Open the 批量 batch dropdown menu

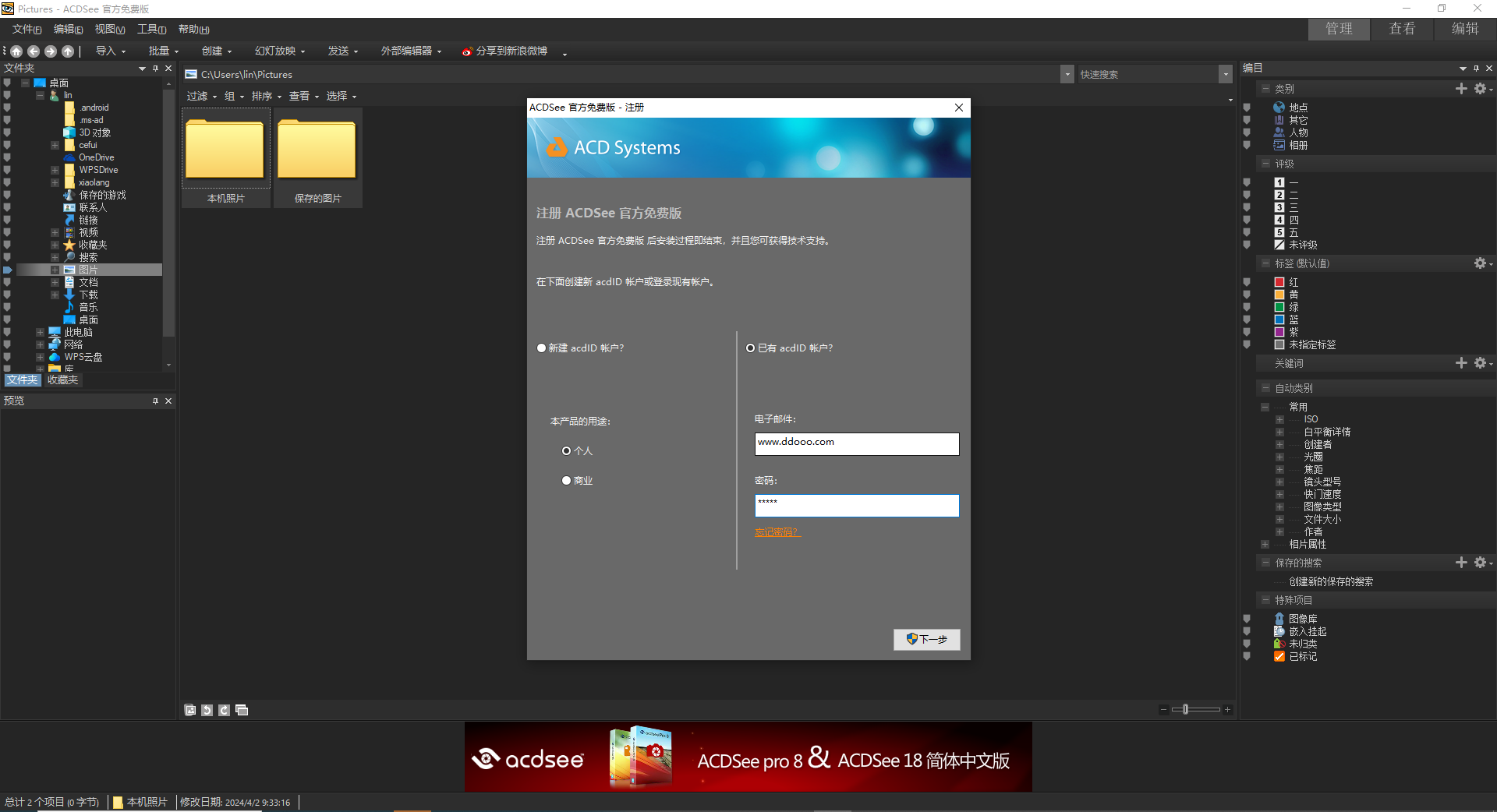pos(163,51)
